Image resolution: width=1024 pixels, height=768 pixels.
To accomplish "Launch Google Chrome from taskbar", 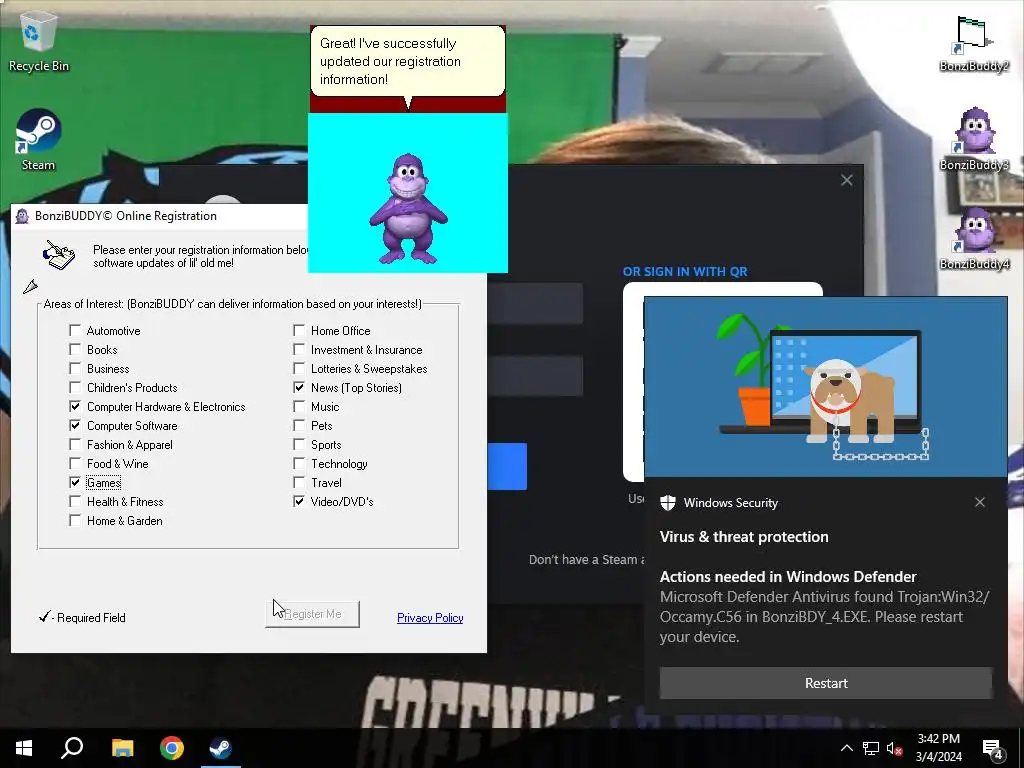I will pos(172,748).
